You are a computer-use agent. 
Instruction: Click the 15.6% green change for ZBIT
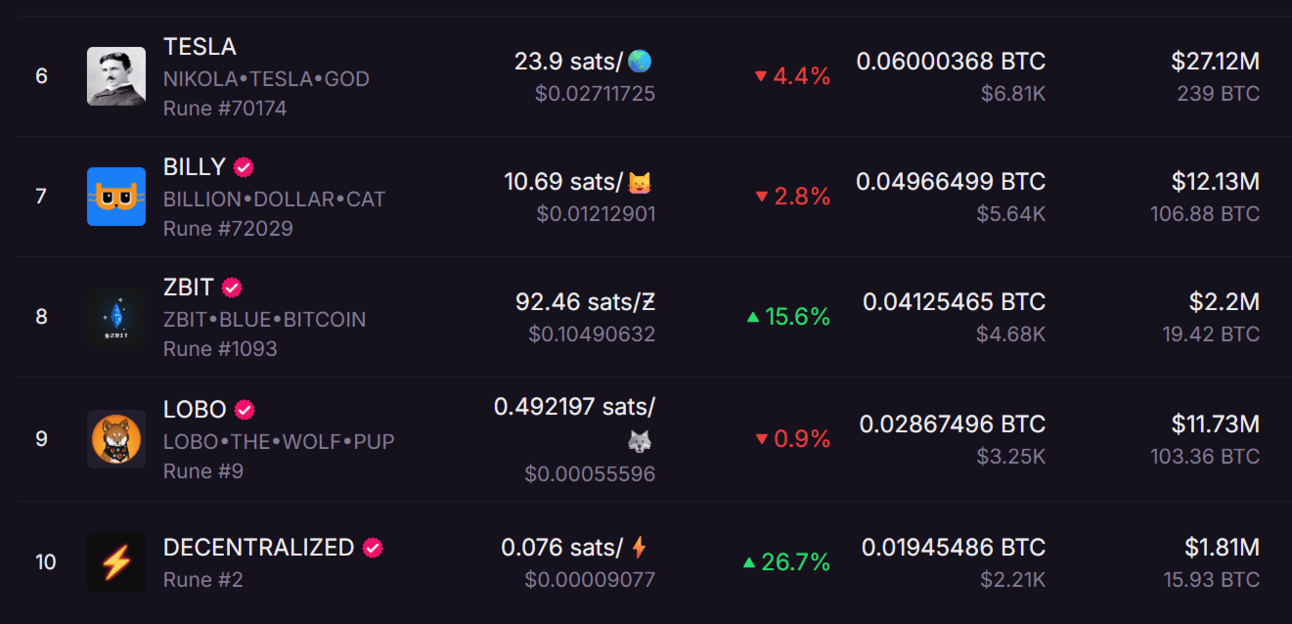pos(789,317)
